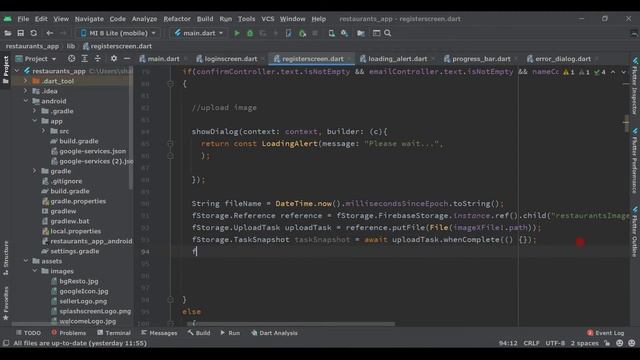
Task: Open the Tools menu
Action: click(x=246, y=19)
